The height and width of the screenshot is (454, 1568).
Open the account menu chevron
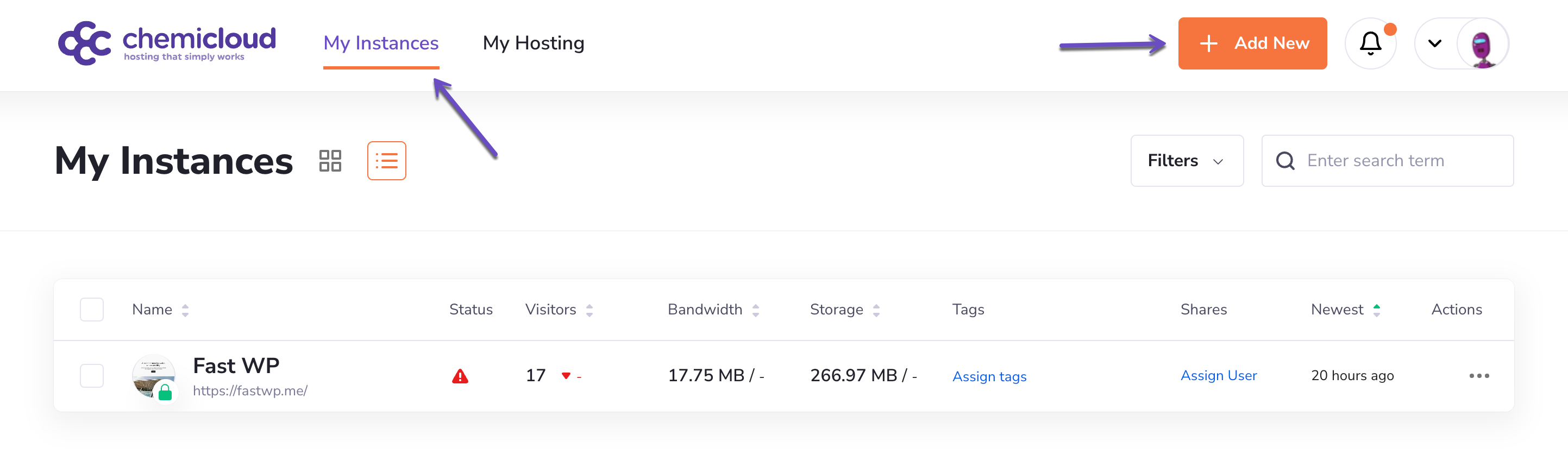click(x=1435, y=43)
